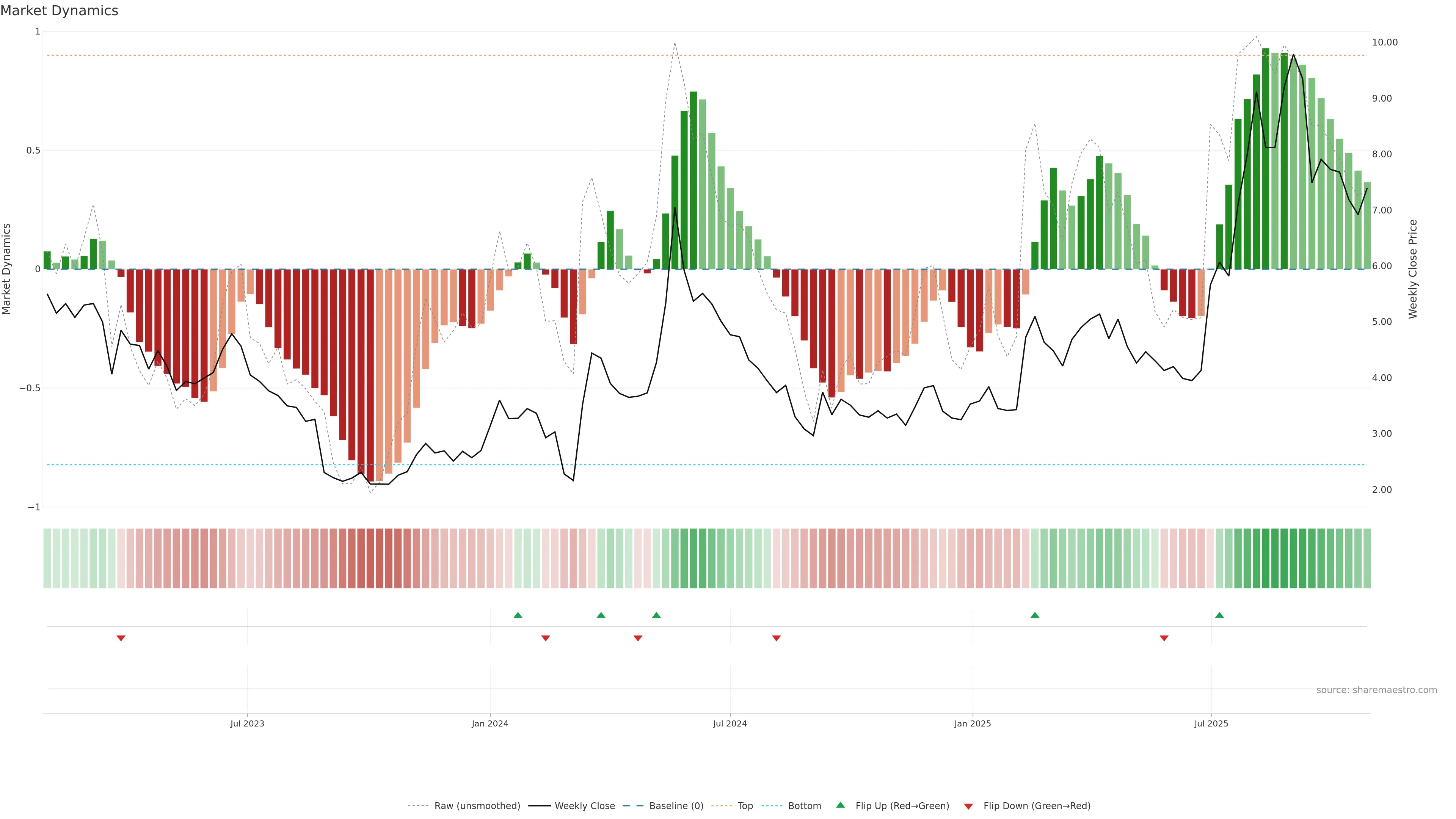Hide the Bottom threshold legend item
1456x819 pixels.
[x=804, y=806]
